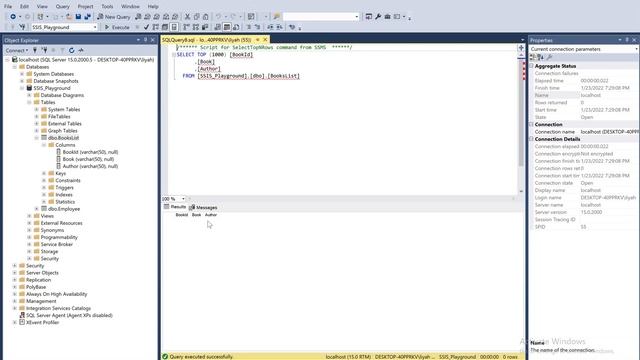This screenshot has height=360, width=640.
Task: Click the toolbox icon in top toolbar
Action: [387, 17]
